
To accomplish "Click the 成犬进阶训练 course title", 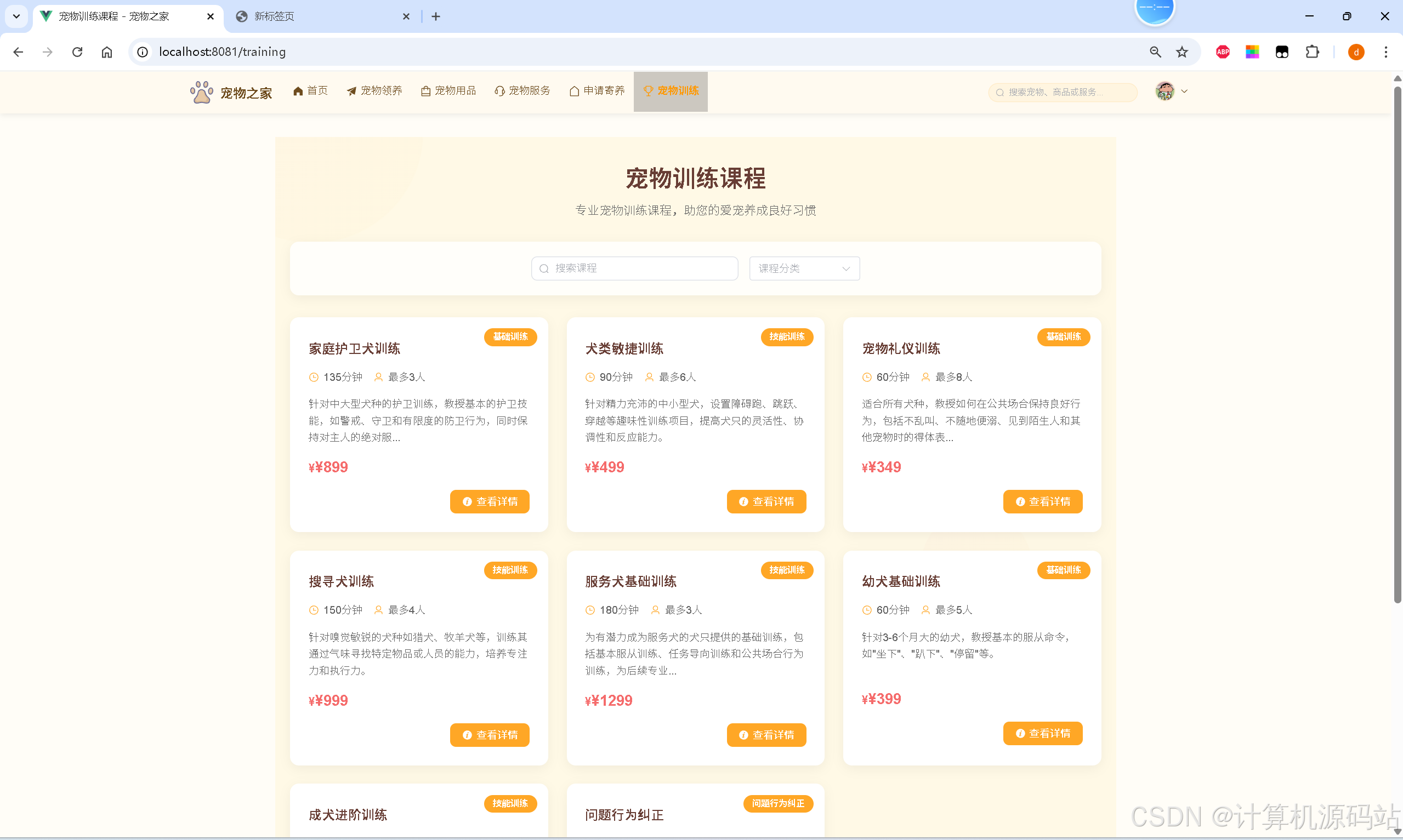I will tap(348, 815).
